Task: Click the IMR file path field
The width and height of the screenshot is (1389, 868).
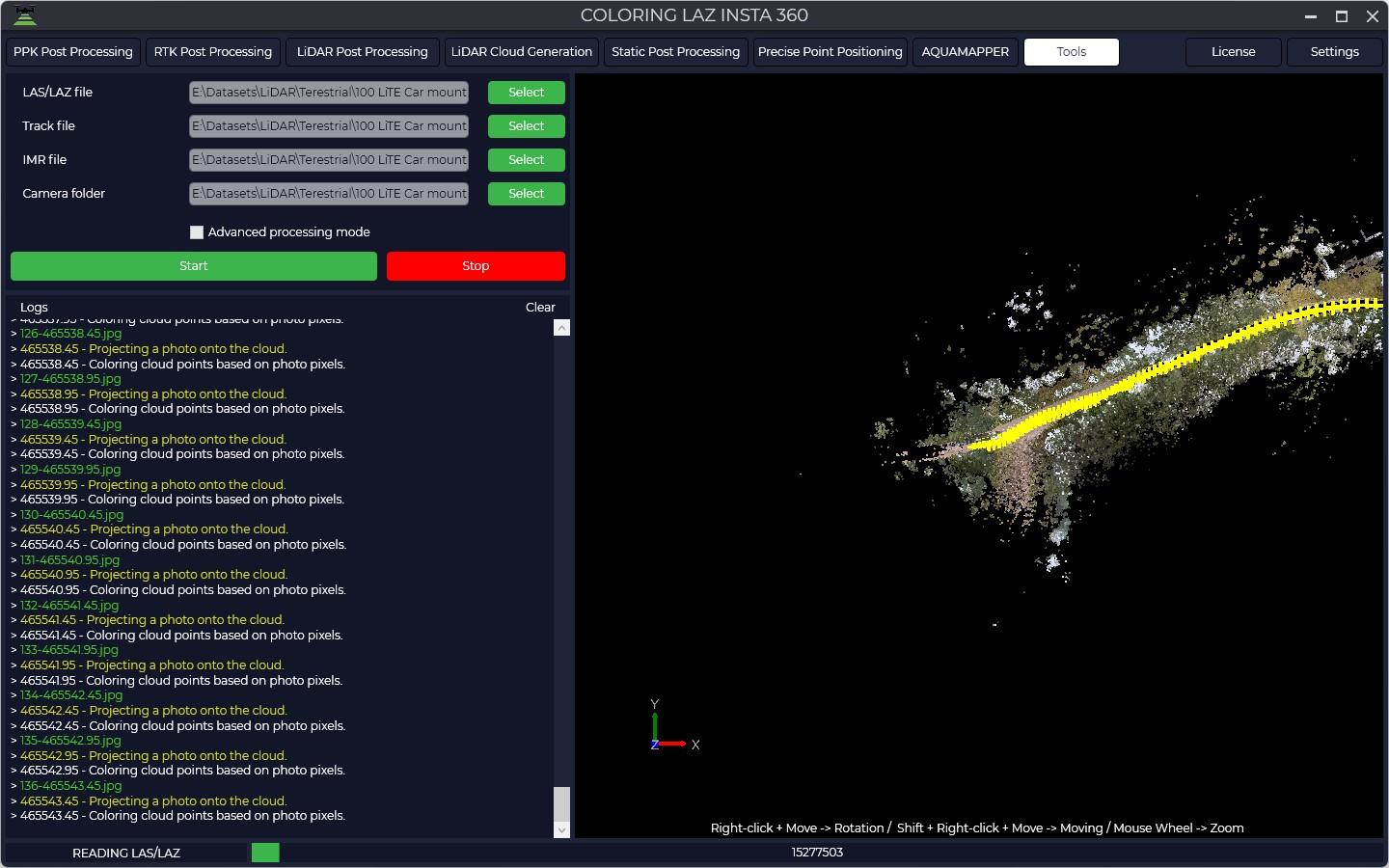Action: pos(329,160)
